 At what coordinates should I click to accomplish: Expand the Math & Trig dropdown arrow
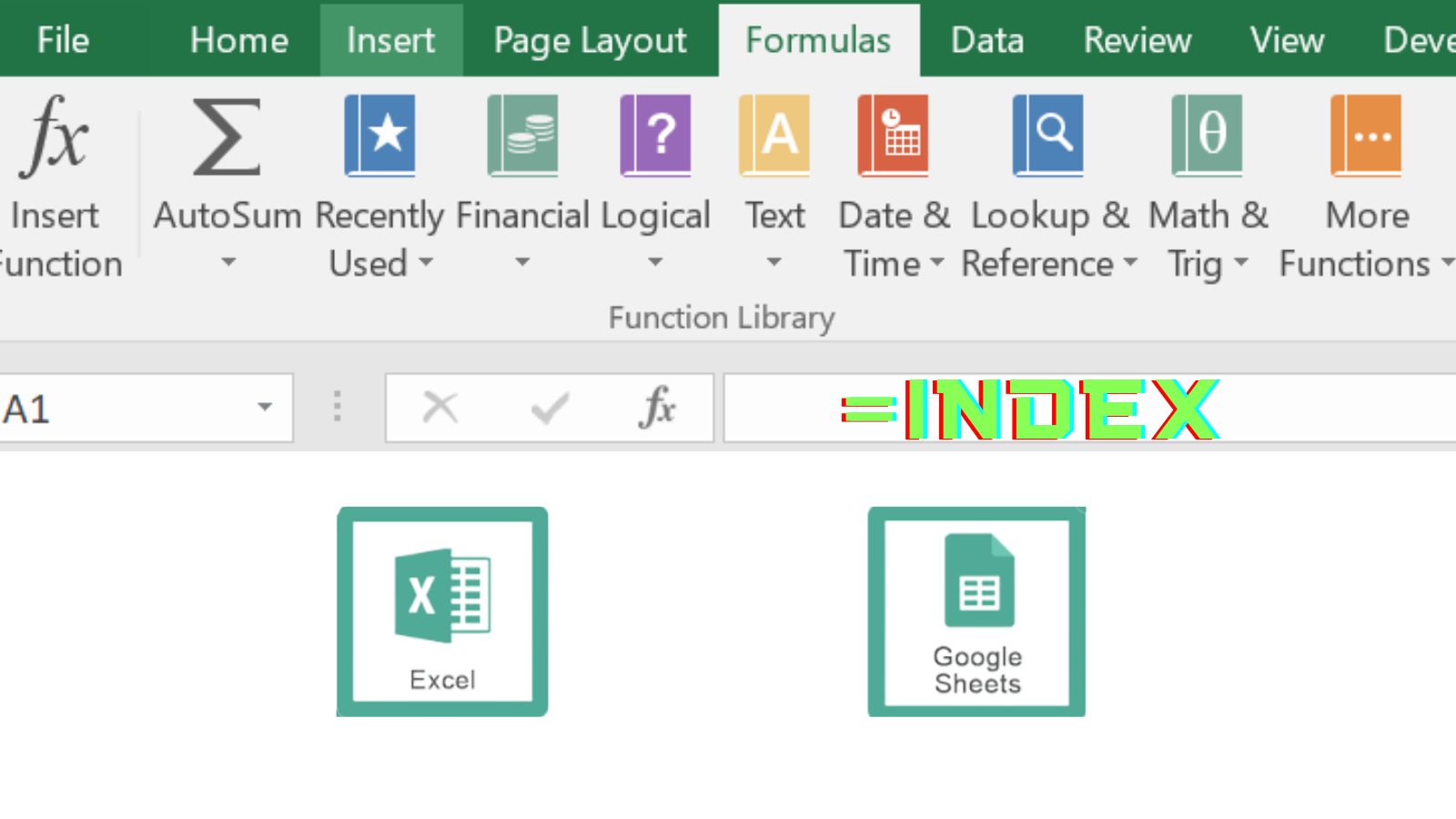pyautogui.click(x=1240, y=262)
